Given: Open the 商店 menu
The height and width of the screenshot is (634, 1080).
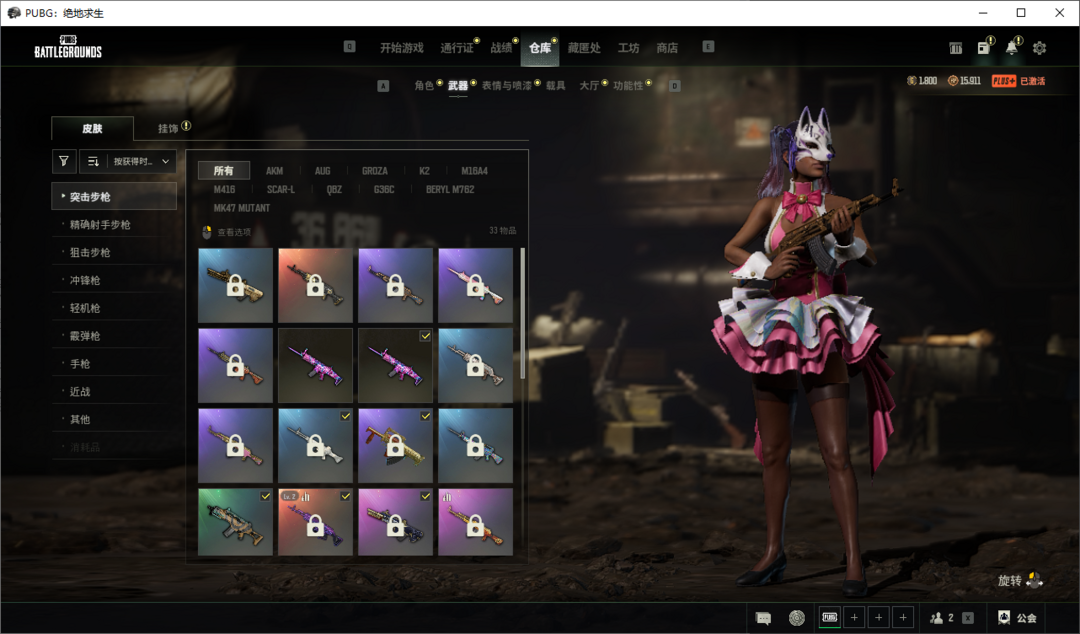Looking at the screenshot, I should pyautogui.click(x=667, y=48).
